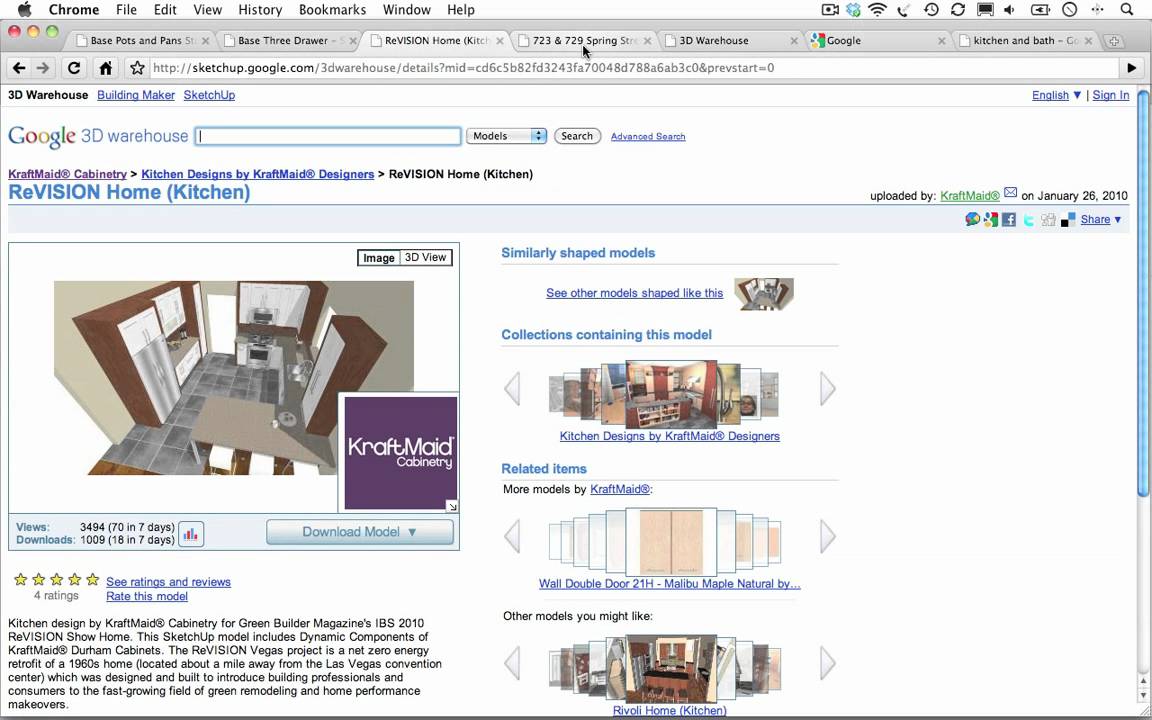Image resolution: width=1152 pixels, height=720 pixels.
Task: Open the Apple menu
Action: (24, 10)
